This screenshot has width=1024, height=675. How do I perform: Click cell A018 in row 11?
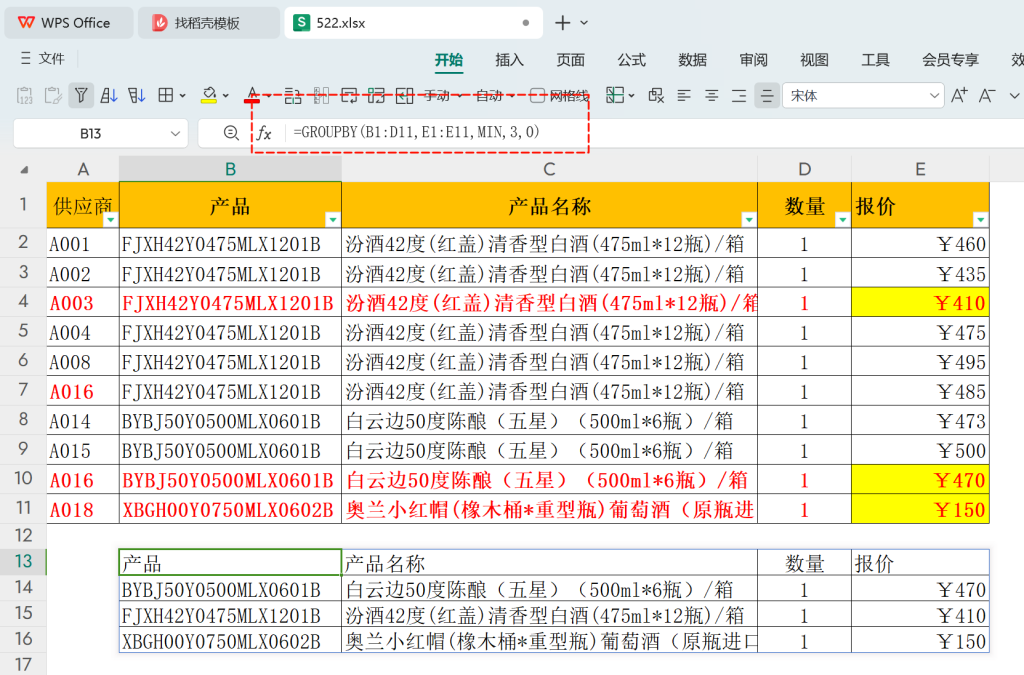83,509
